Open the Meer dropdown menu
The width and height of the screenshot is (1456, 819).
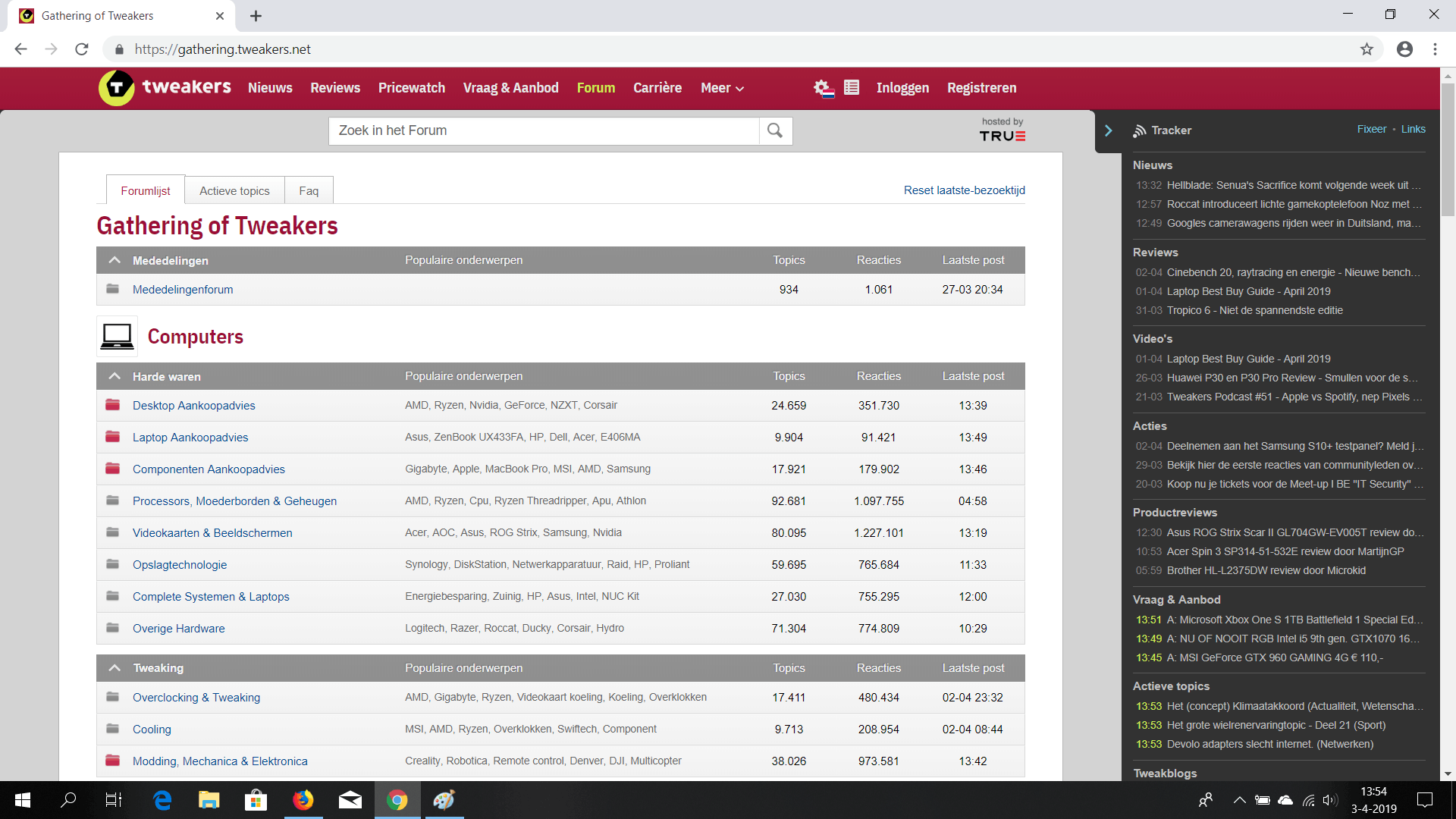click(722, 88)
